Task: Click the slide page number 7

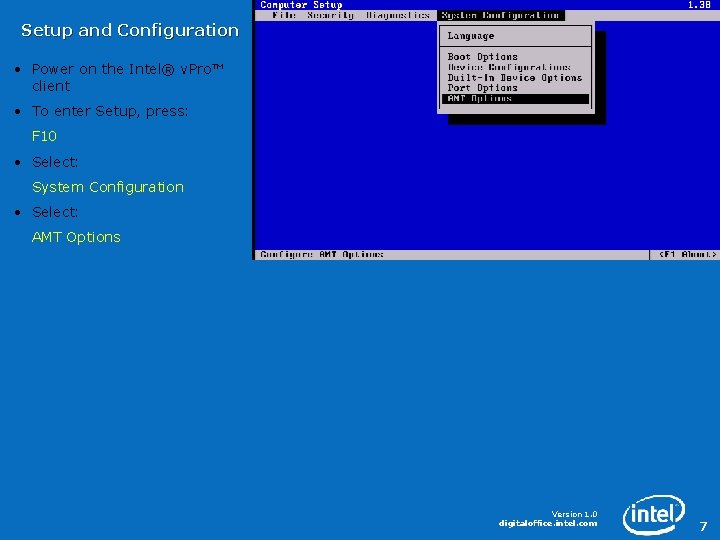Action: click(703, 526)
